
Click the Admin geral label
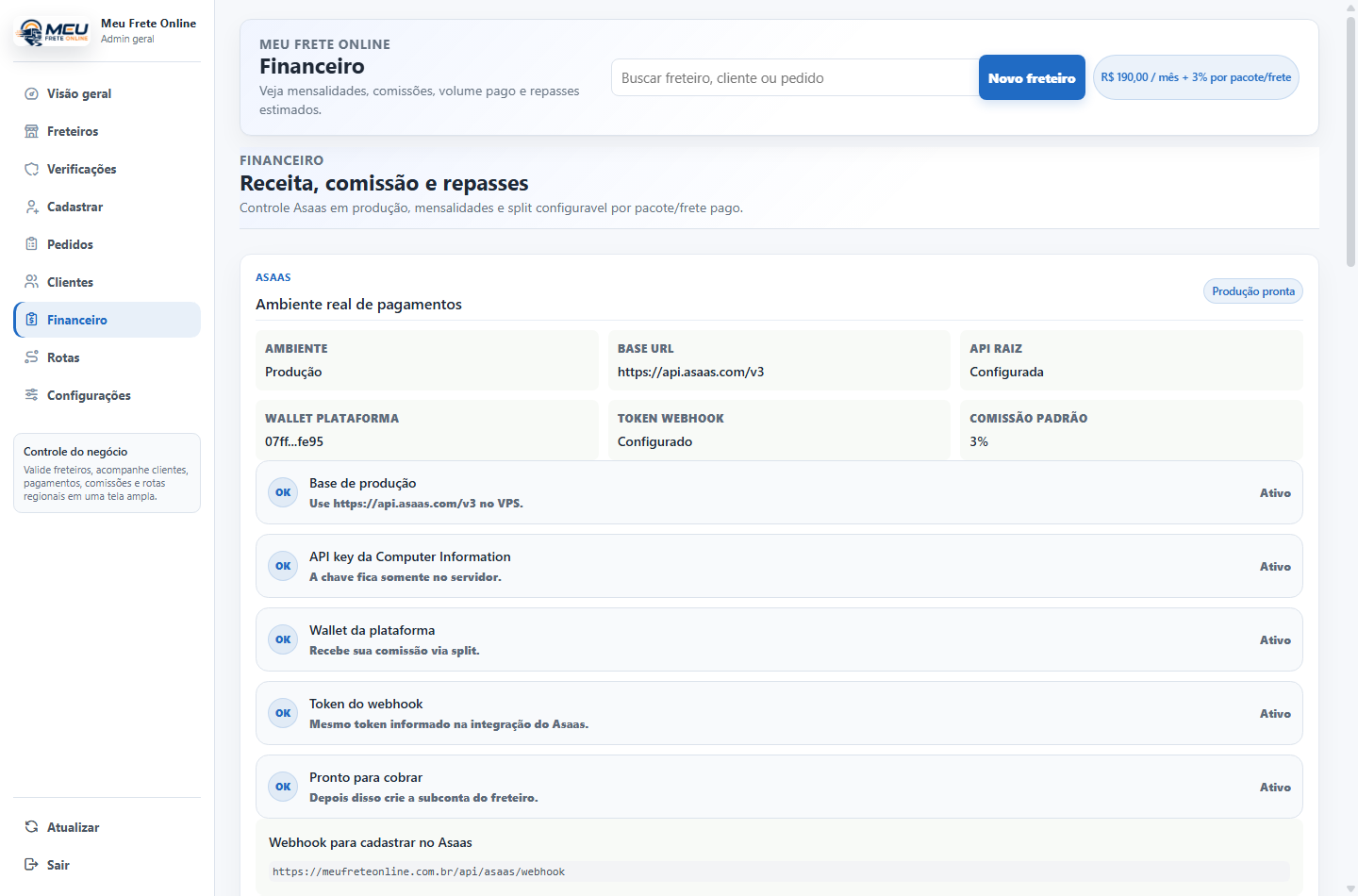127,39
